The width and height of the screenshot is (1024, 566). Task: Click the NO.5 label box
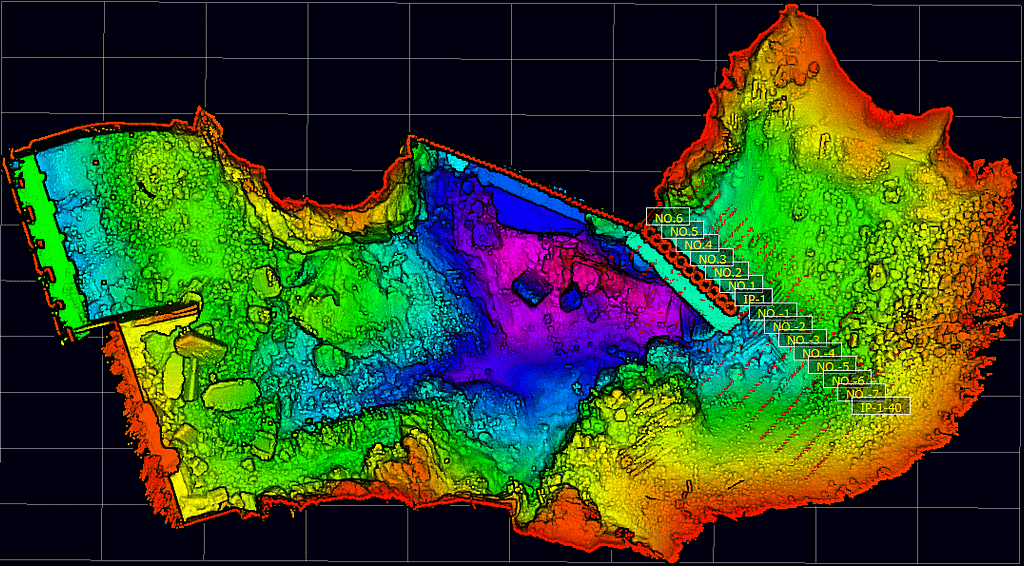(684, 231)
